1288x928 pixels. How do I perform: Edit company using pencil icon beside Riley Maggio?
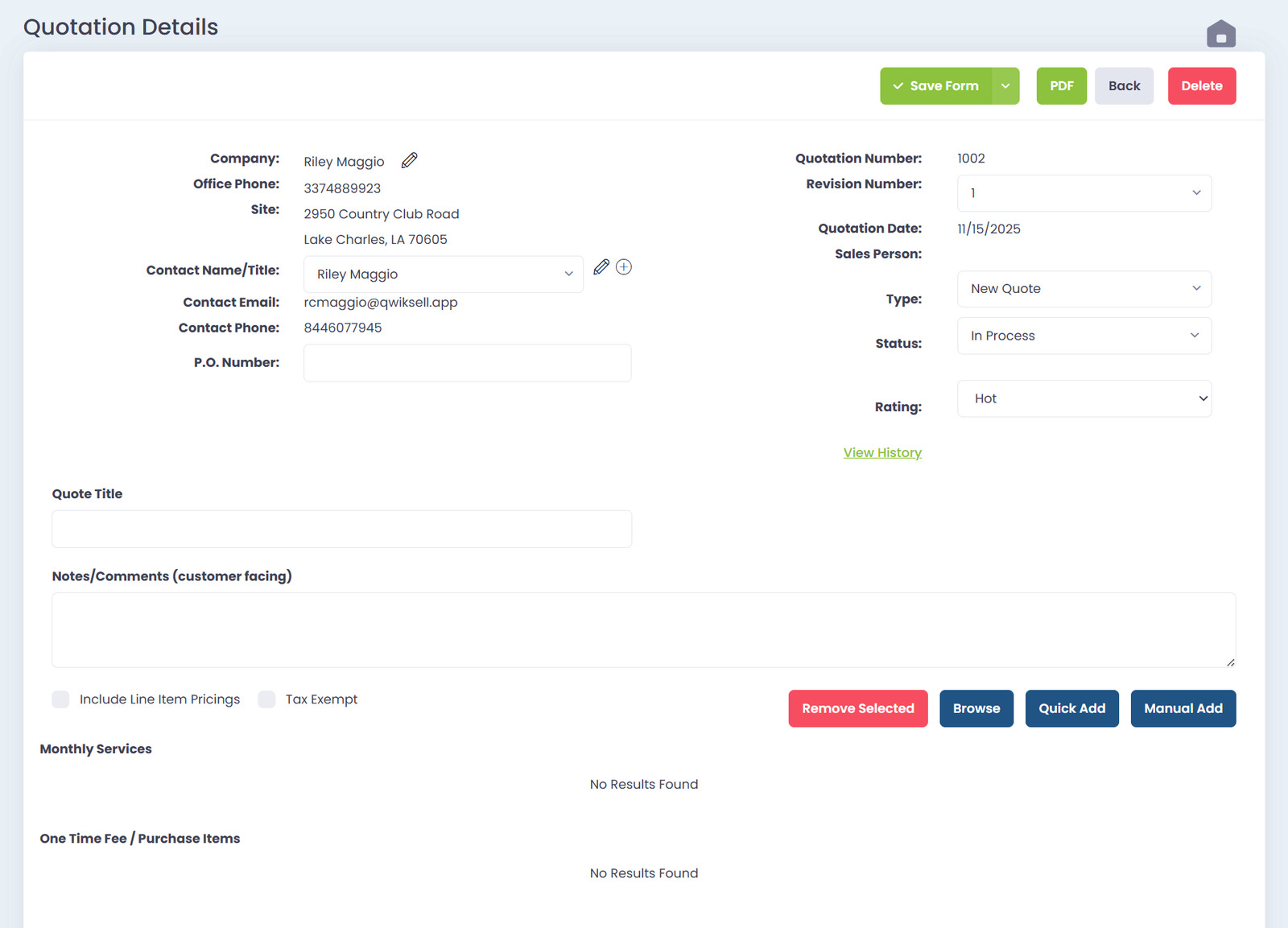pyautogui.click(x=409, y=160)
